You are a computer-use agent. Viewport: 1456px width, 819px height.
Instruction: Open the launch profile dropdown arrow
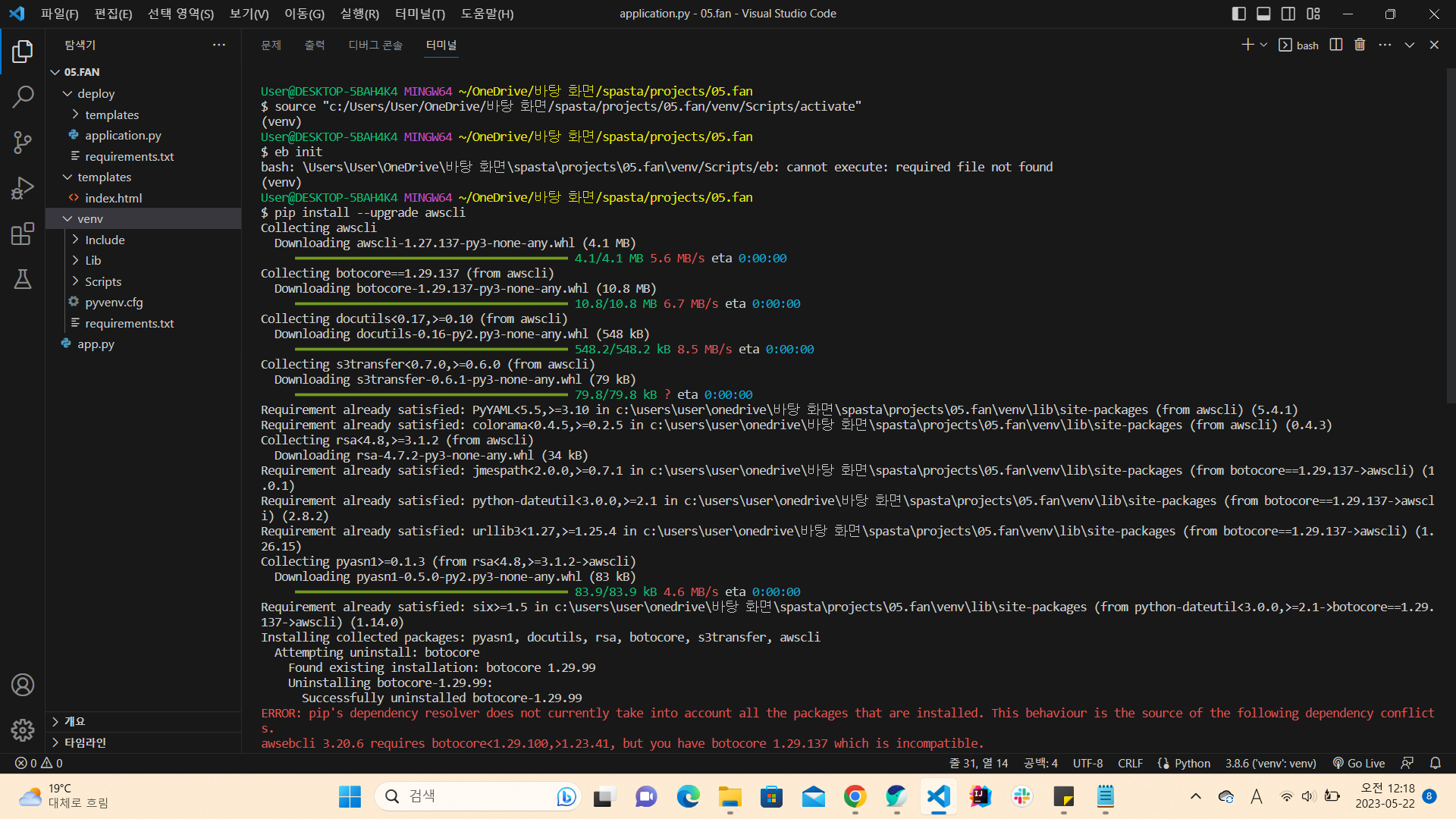tap(1263, 45)
